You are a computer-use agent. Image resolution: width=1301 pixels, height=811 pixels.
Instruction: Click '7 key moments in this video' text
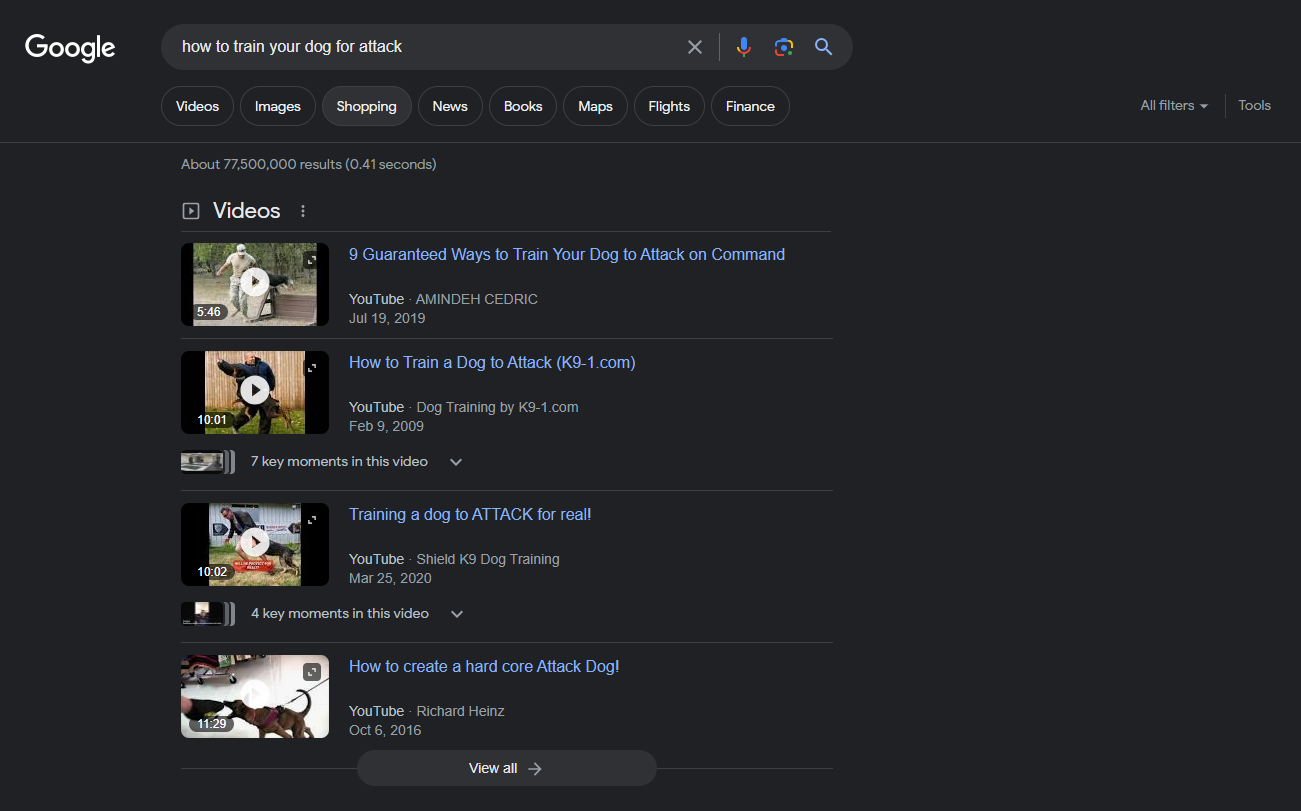tap(339, 462)
